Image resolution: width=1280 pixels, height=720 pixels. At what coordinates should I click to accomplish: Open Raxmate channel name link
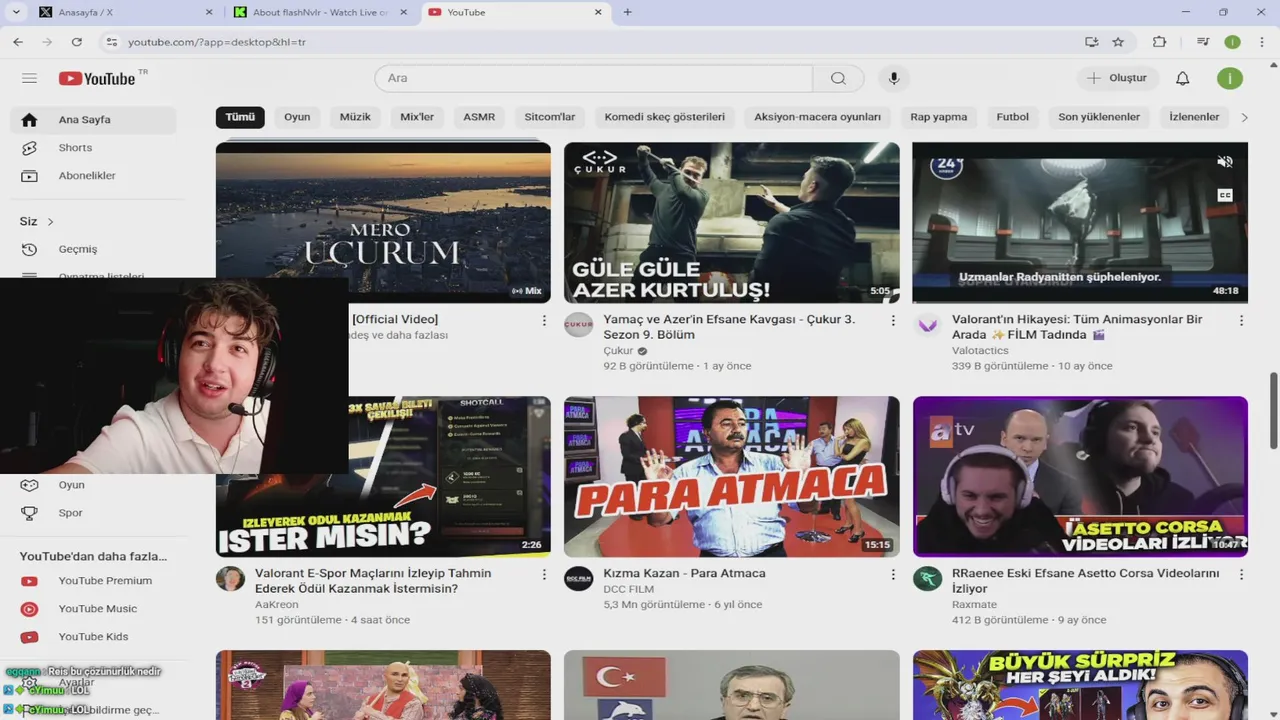[x=974, y=605]
